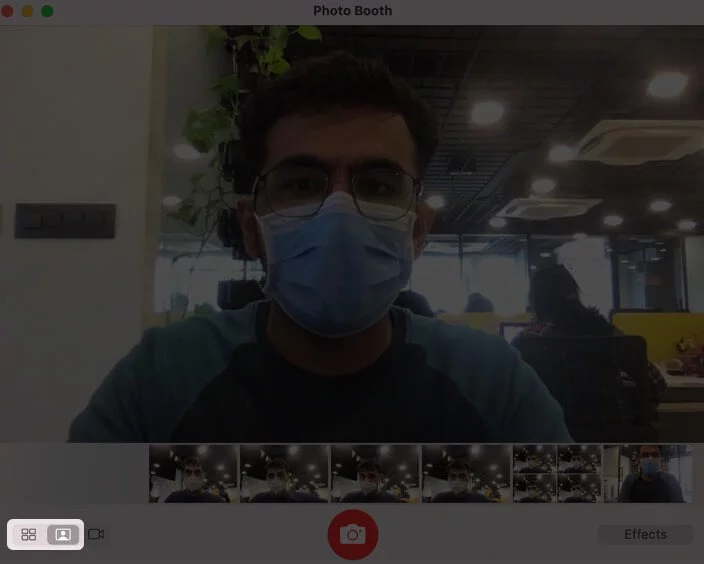Screen dimensions: 704x564
Task: Close the Photo Booth window
Action: pyautogui.click(x=7, y=11)
